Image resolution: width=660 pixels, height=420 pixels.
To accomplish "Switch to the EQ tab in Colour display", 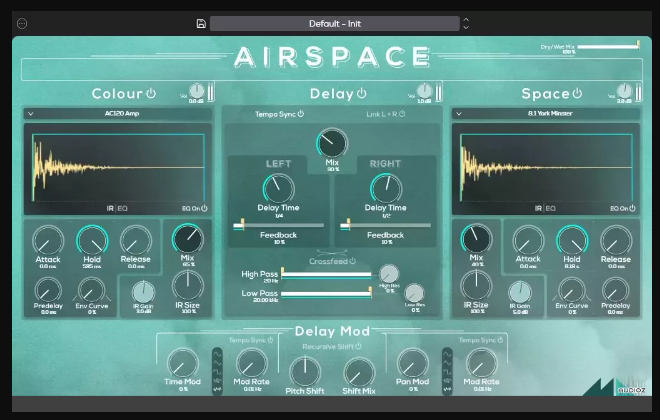I will (122, 208).
